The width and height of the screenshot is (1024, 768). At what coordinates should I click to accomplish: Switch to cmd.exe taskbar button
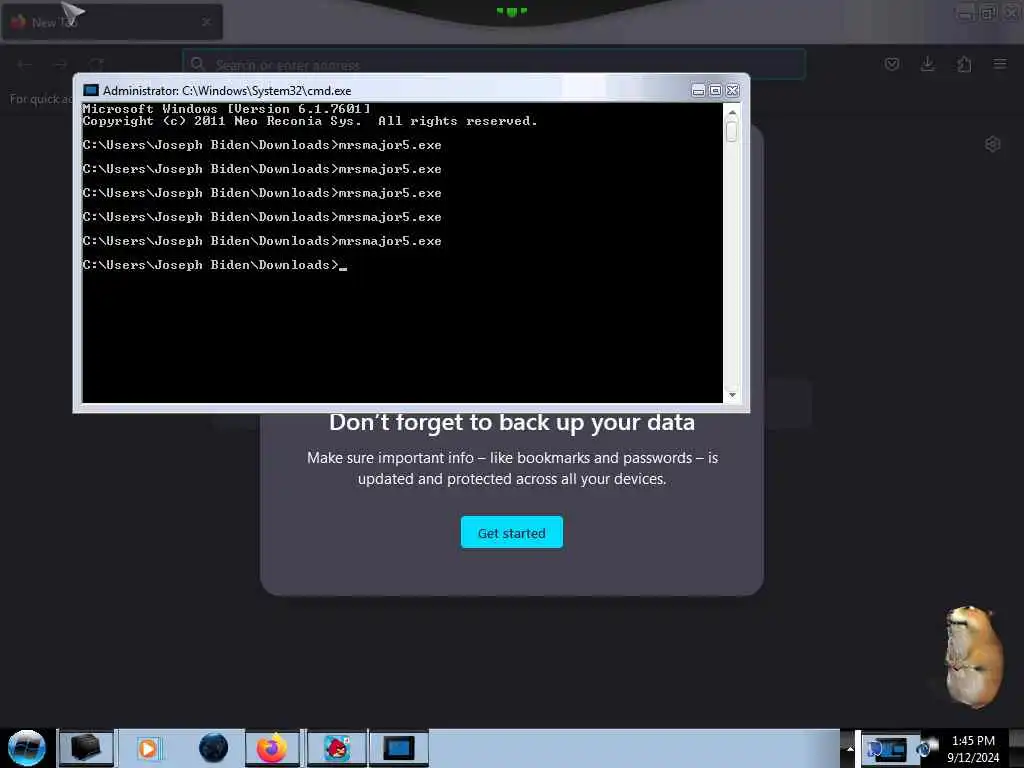click(398, 748)
